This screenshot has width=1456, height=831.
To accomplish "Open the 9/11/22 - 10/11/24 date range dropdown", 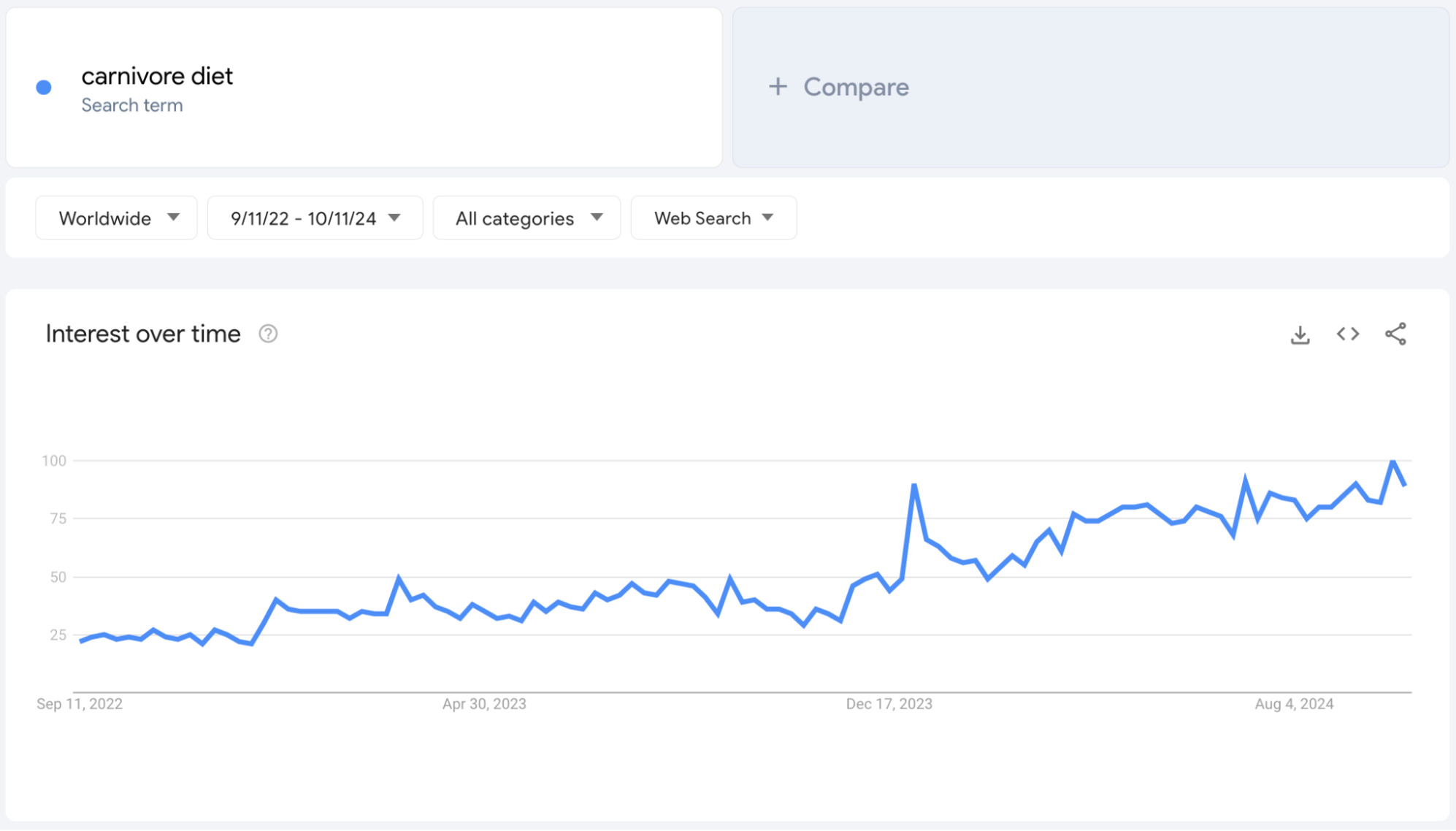I will pyautogui.click(x=315, y=218).
